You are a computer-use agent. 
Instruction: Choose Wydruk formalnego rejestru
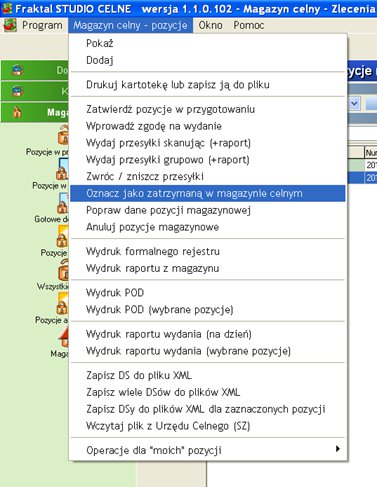click(207, 251)
